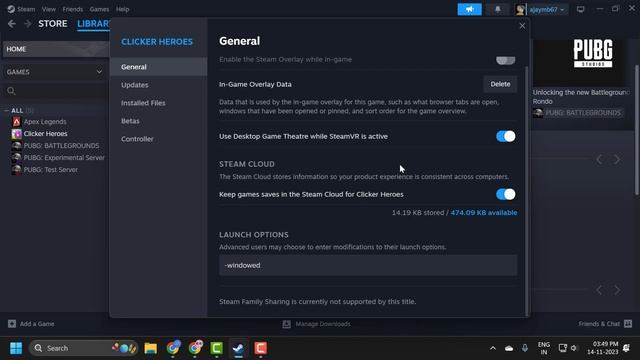Click the Manage Downloads icon
Viewport: 640px width, 360px height.
click(287, 324)
